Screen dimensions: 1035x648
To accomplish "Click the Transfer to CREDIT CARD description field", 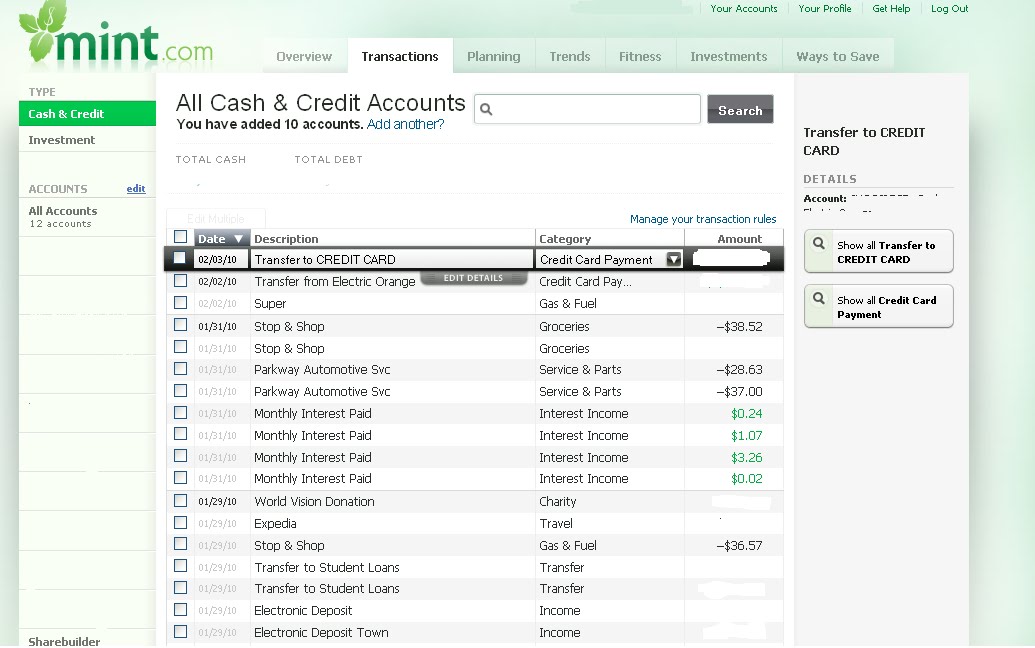I will click(392, 259).
